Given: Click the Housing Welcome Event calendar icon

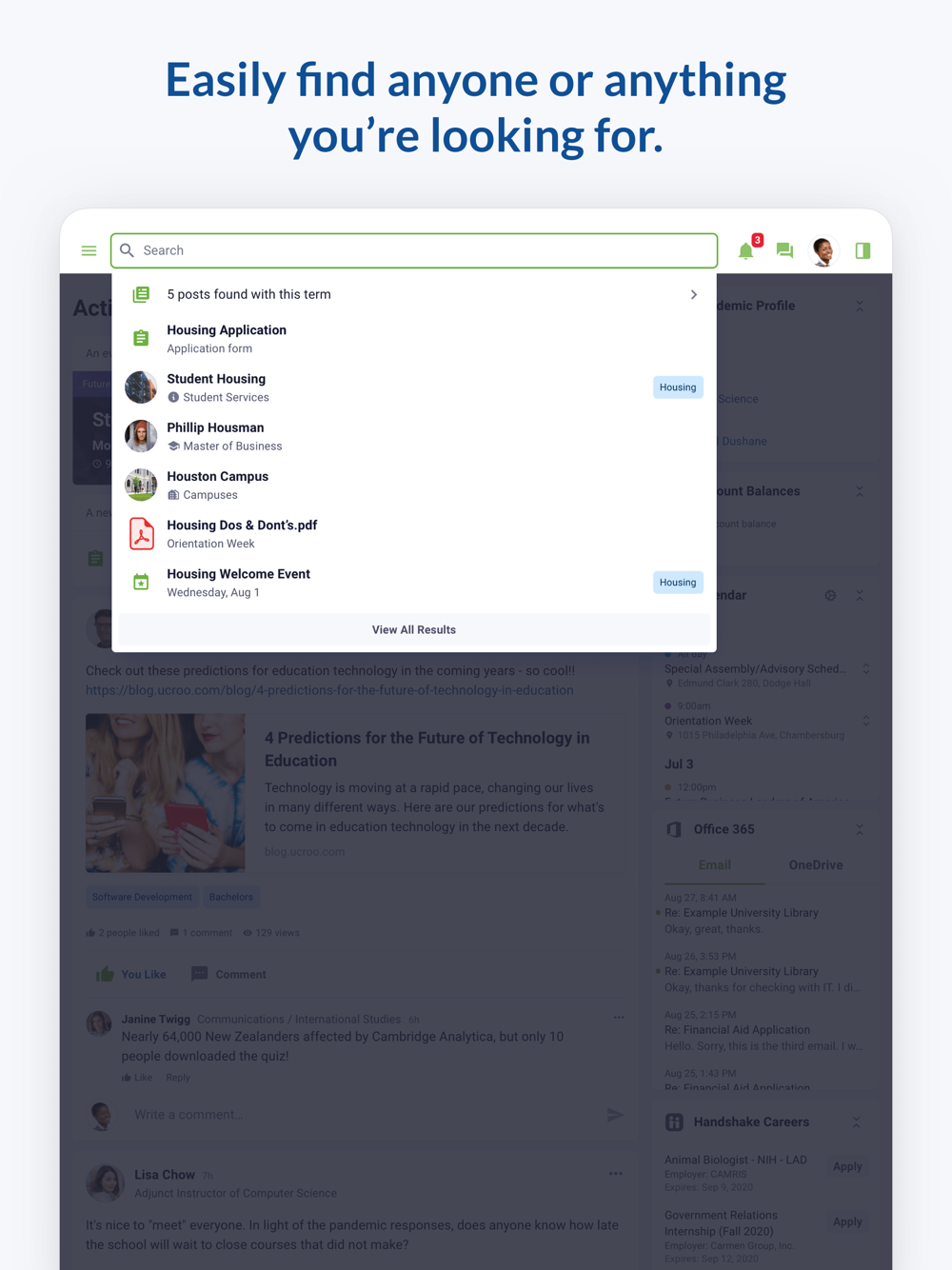Looking at the screenshot, I should [141, 582].
